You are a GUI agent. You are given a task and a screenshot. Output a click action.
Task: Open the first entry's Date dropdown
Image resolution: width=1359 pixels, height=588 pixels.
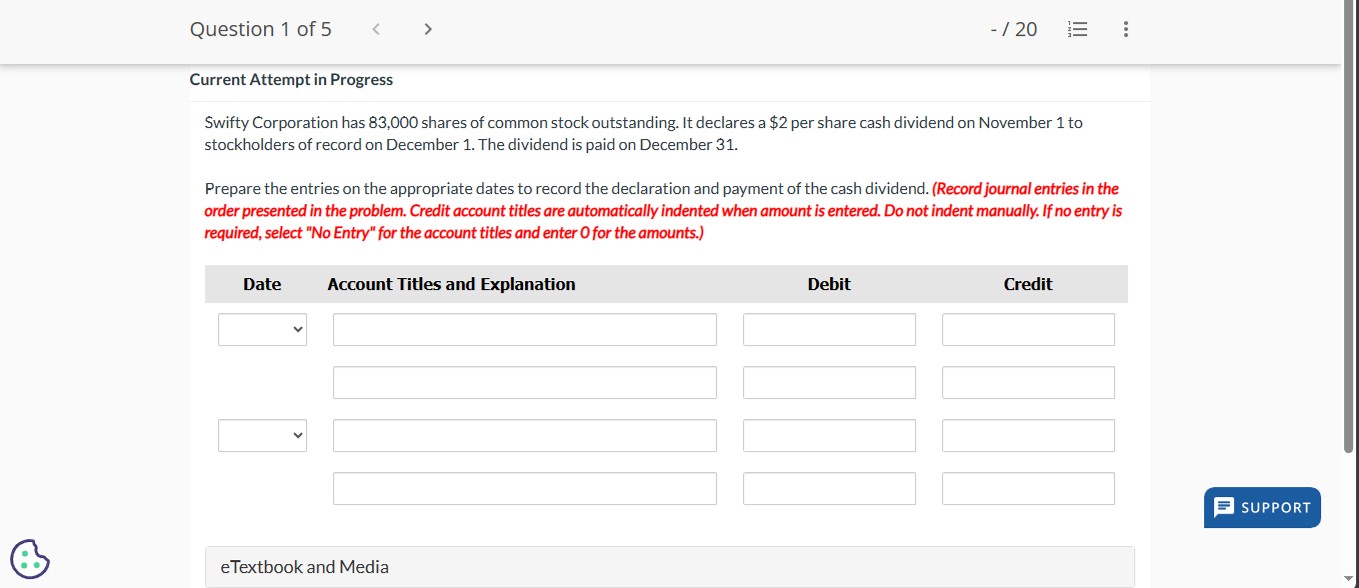(262, 328)
